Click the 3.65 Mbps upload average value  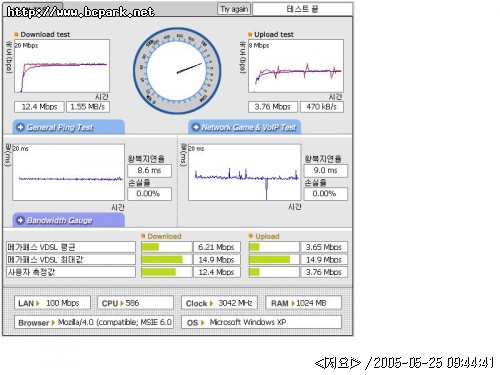point(324,247)
